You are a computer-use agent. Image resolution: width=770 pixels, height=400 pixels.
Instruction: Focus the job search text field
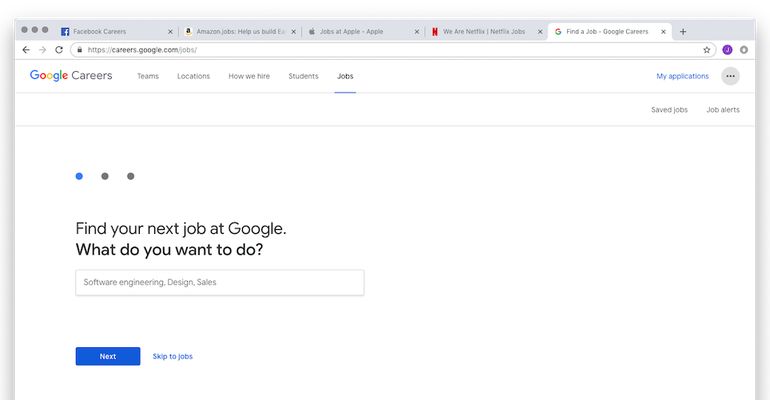click(x=219, y=282)
